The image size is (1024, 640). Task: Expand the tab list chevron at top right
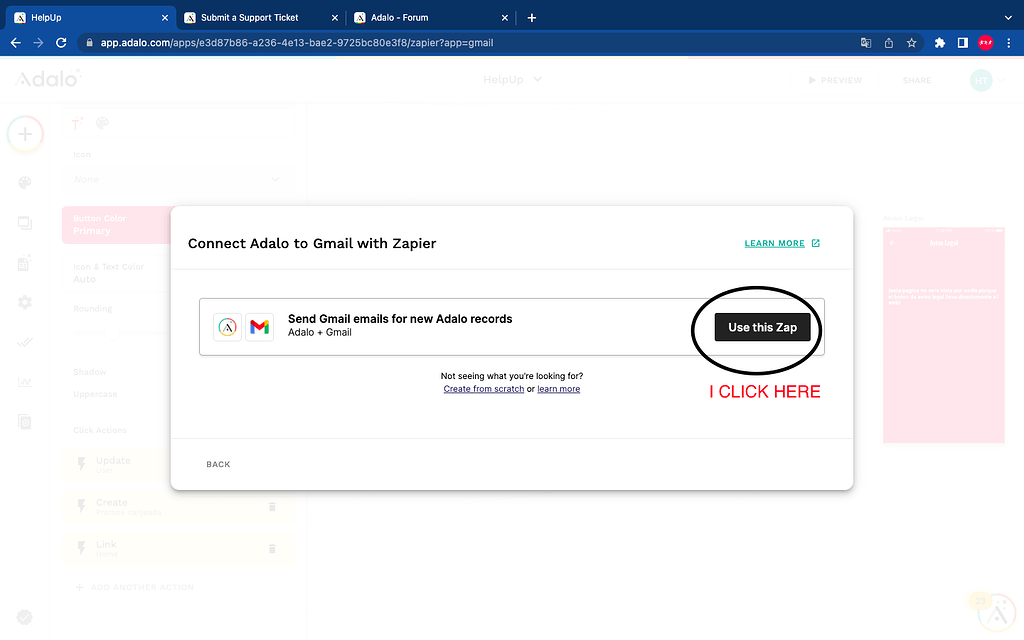1007,17
